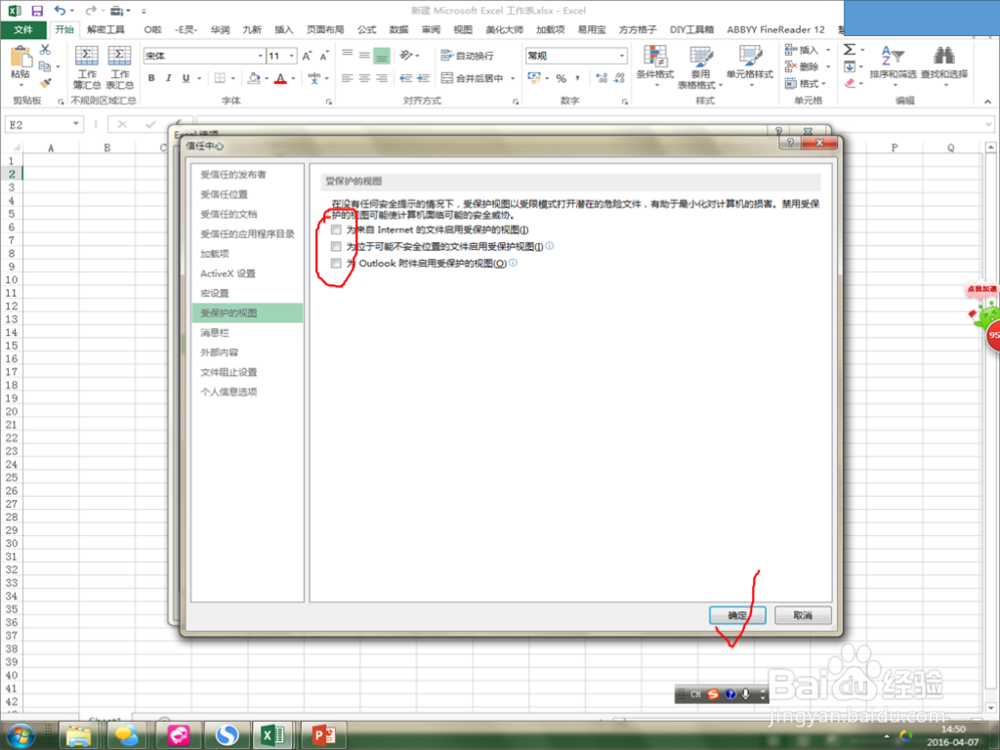Select 受信任位置 in Trust Center list
Viewport: 1000px width, 750px height.
[247, 195]
